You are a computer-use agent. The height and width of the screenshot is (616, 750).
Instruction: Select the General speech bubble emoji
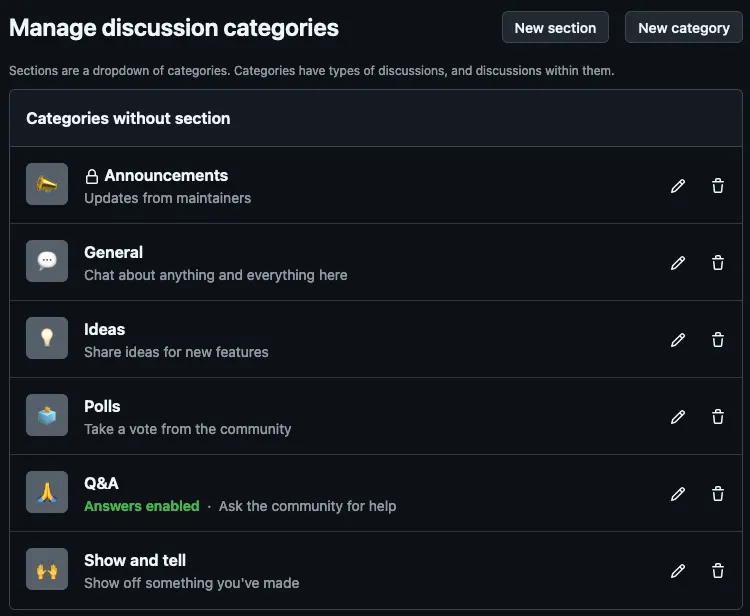[47, 261]
